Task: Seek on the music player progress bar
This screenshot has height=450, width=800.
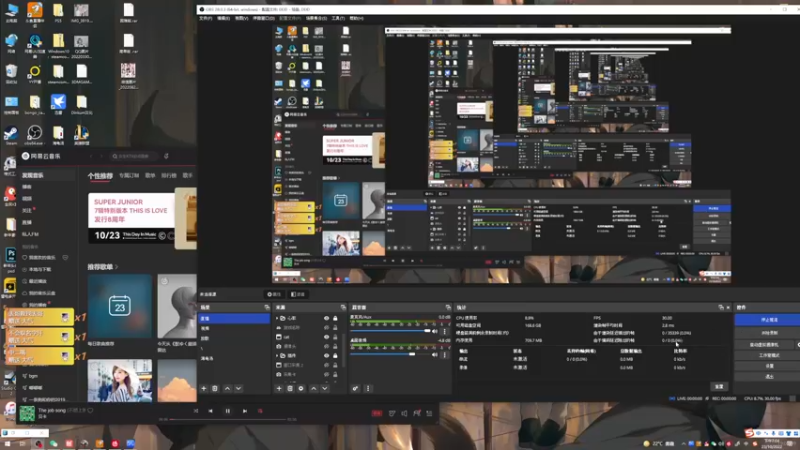Action: pos(228,419)
